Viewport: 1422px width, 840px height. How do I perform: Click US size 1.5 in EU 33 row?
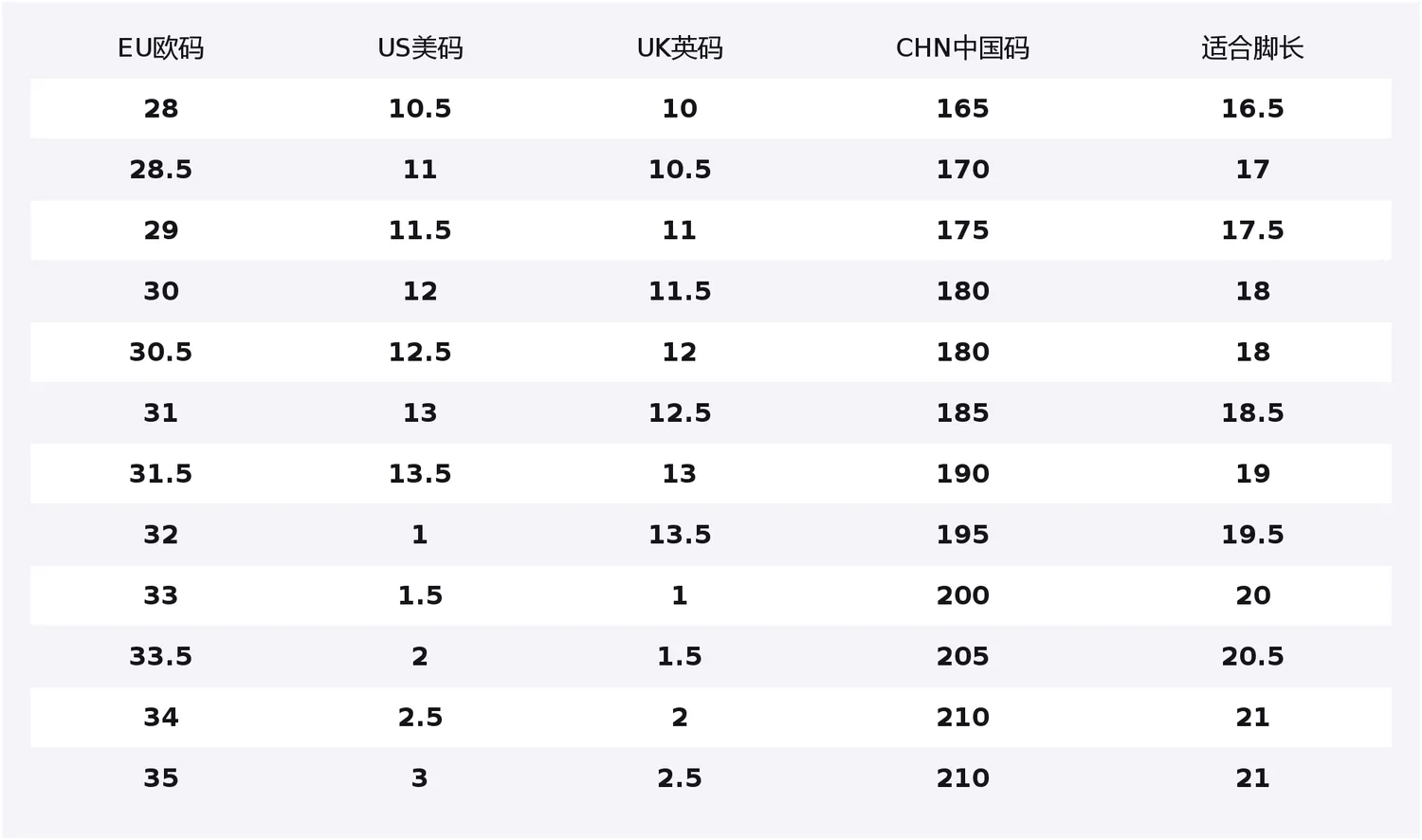tap(420, 595)
